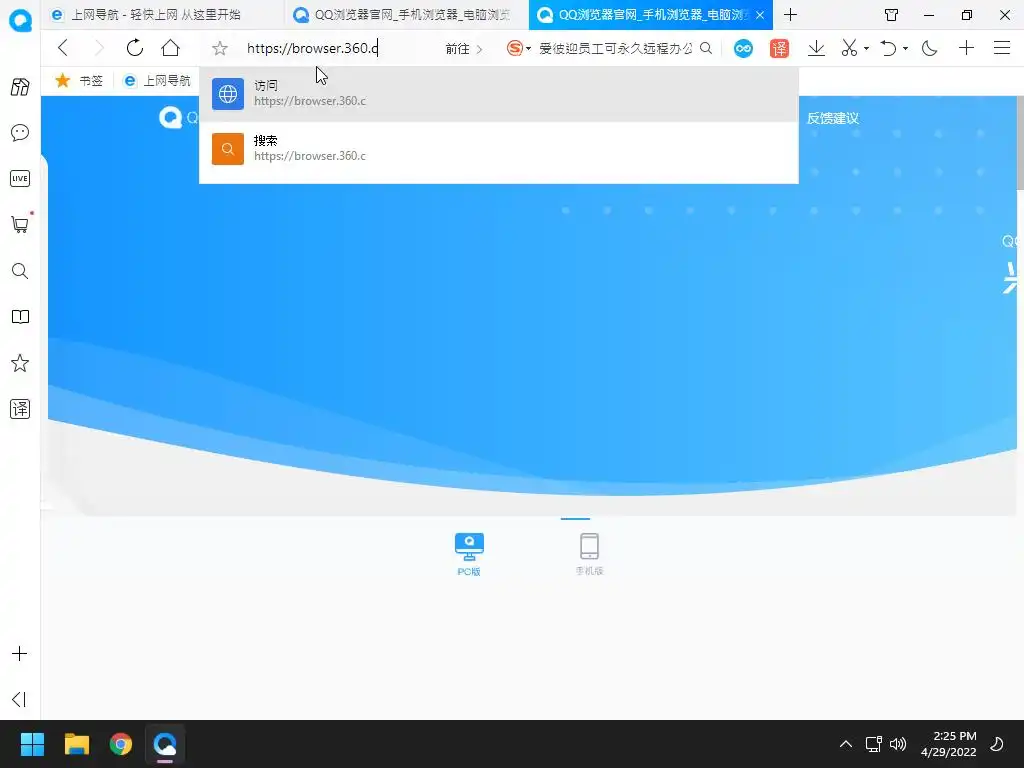Viewport: 1024px width, 768px height.
Task: Open the hamburger main menu
Action: coord(1002,48)
